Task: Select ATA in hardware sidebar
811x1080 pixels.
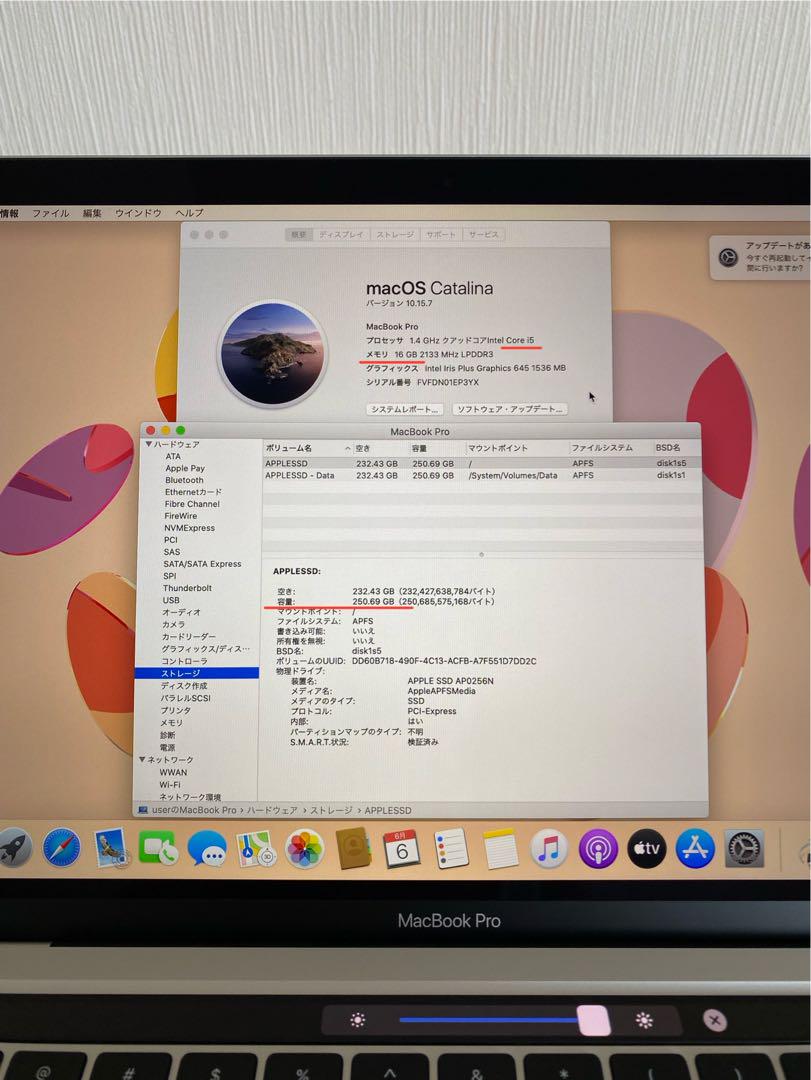Action: pyautogui.click(x=173, y=456)
